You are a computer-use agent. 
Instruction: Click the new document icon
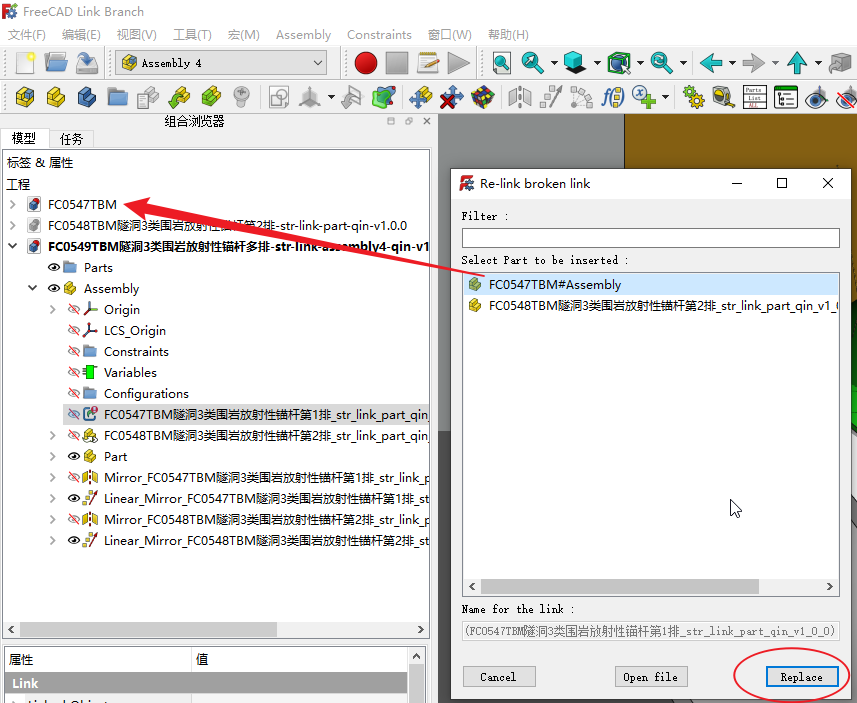24,63
